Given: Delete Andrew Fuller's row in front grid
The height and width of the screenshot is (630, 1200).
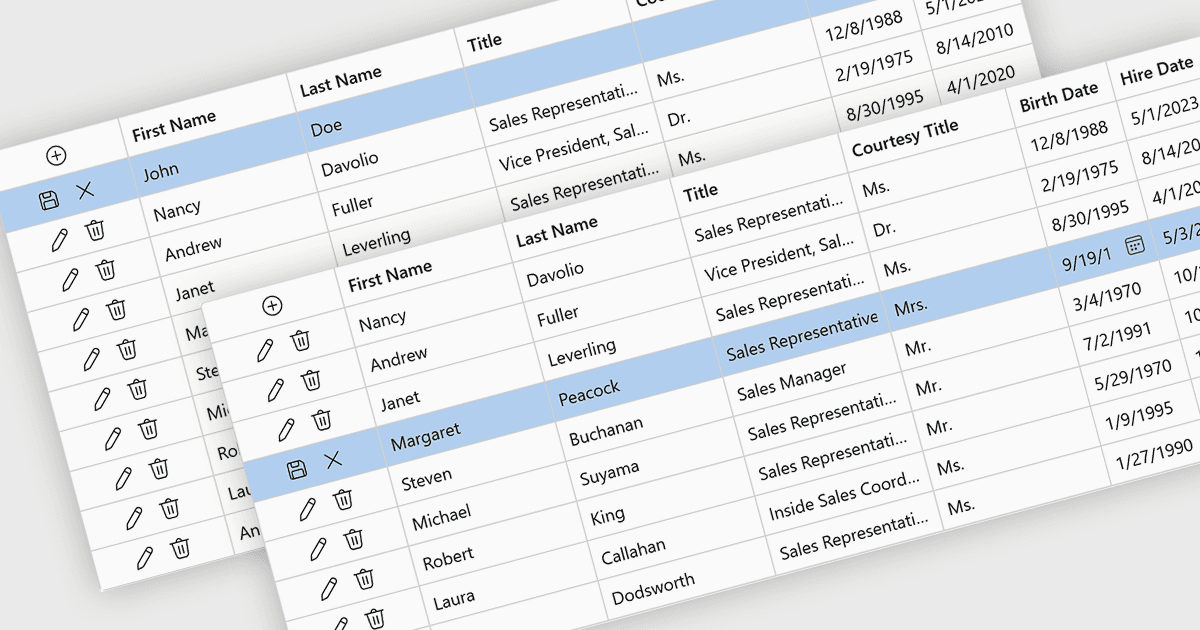Looking at the screenshot, I should [x=311, y=380].
